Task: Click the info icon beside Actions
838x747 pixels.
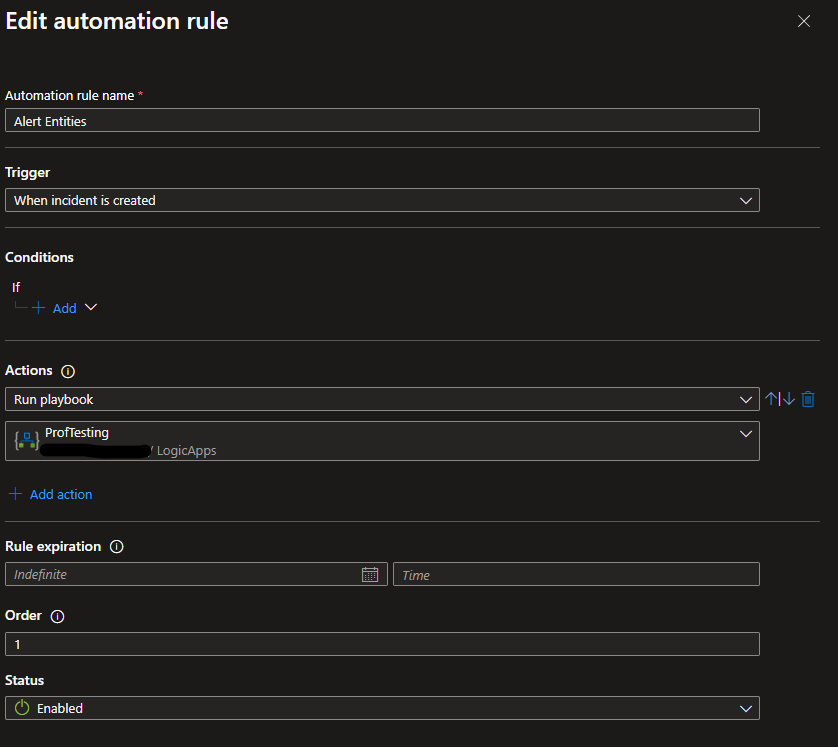Action: tap(68, 371)
